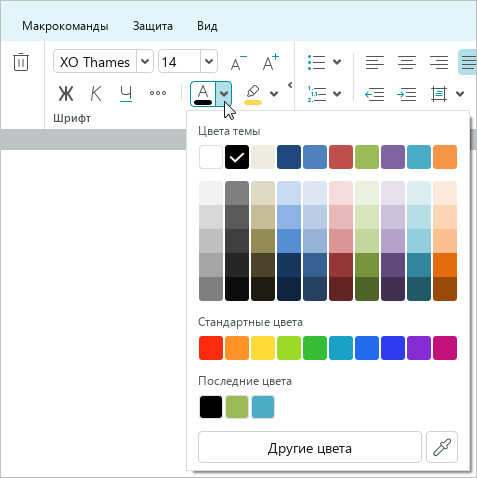Toggle underline formatting (Ч)
477x478 pixels.
[x=126, y=94]
